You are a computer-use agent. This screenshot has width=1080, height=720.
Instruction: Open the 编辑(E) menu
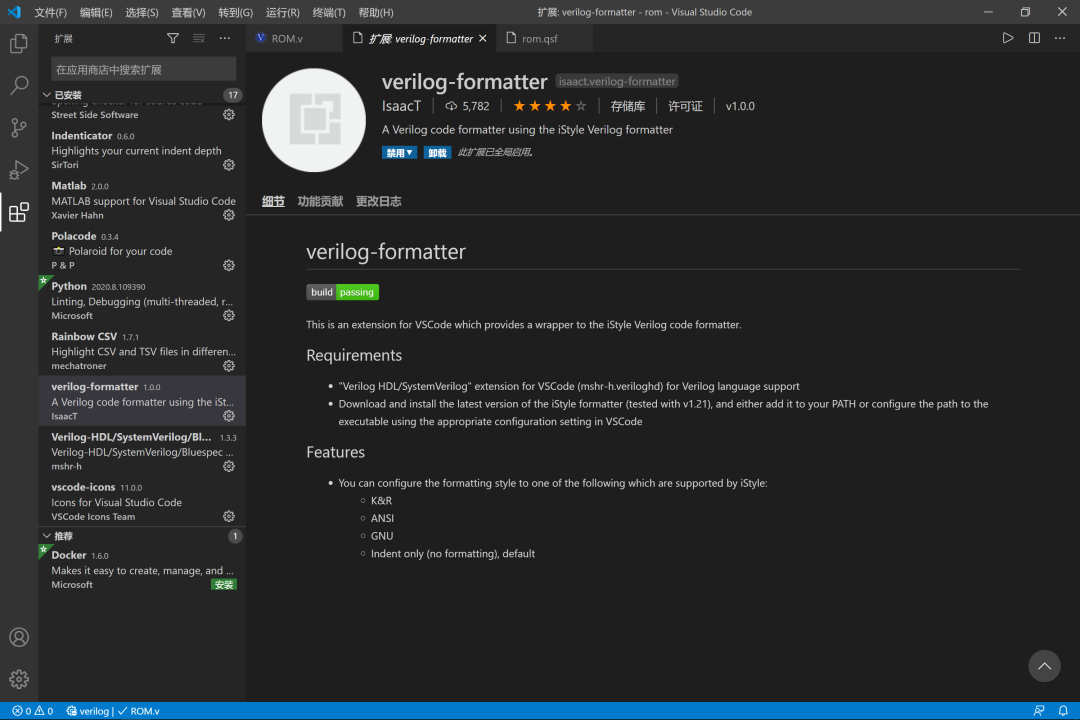click(x=96, y=12)
